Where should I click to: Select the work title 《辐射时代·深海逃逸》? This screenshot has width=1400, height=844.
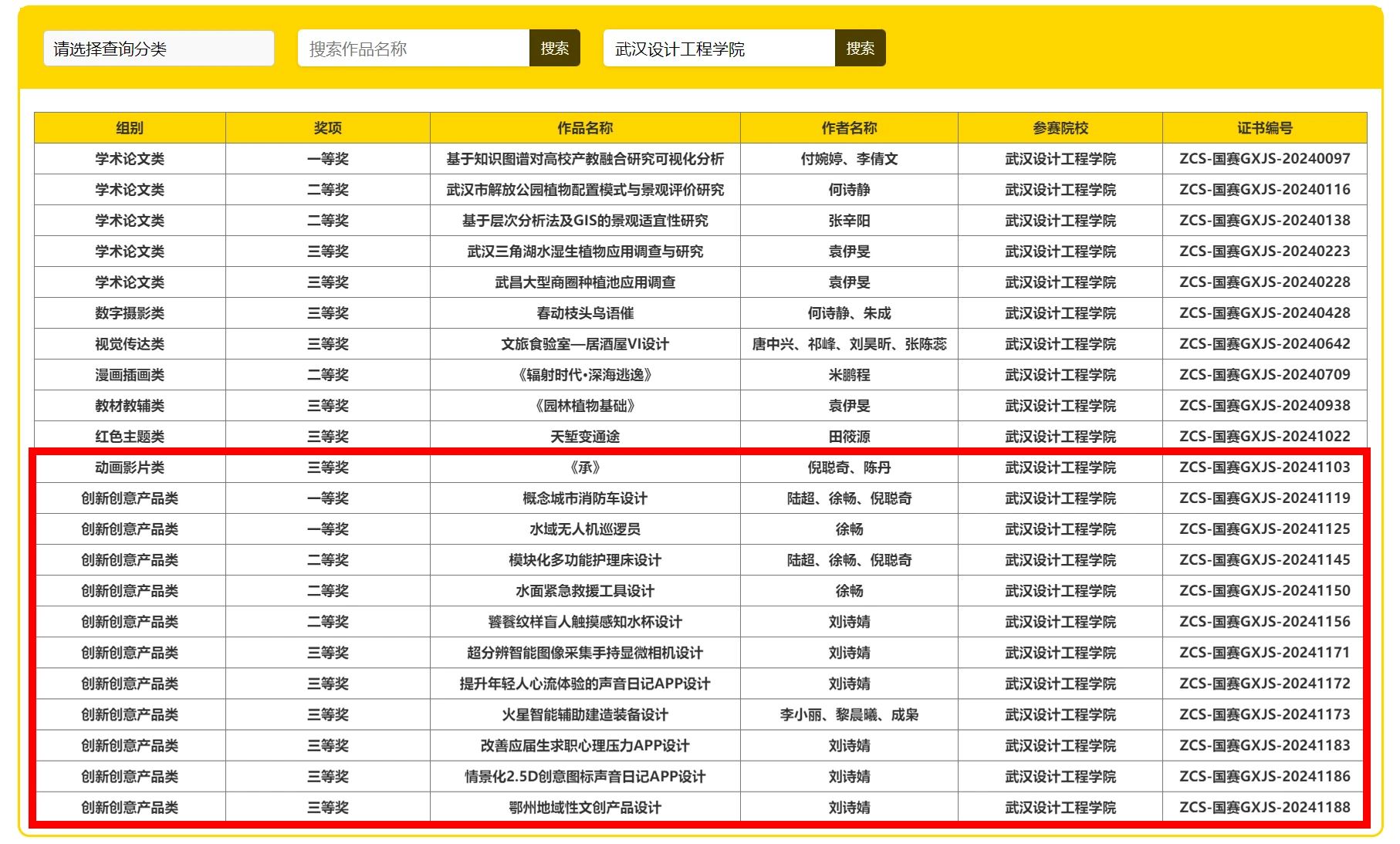coord(585,375)
